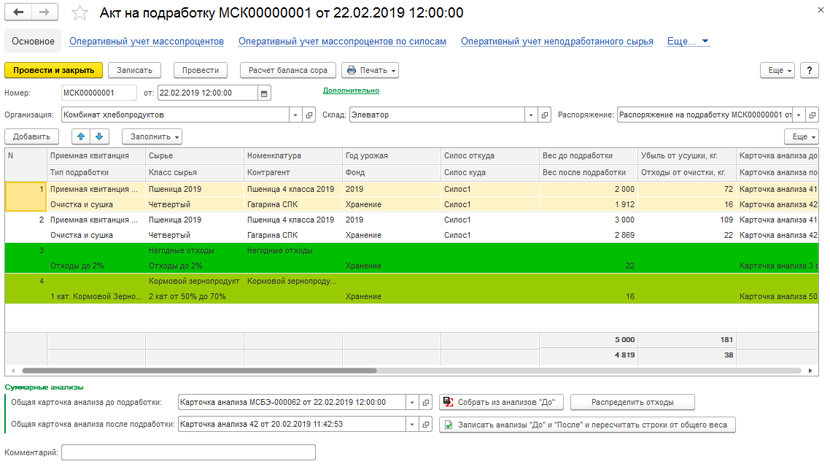This screenshot has height=464, width=830.
Task: Click the Провести и закрыть button
Action: click(x=53, y=70)
